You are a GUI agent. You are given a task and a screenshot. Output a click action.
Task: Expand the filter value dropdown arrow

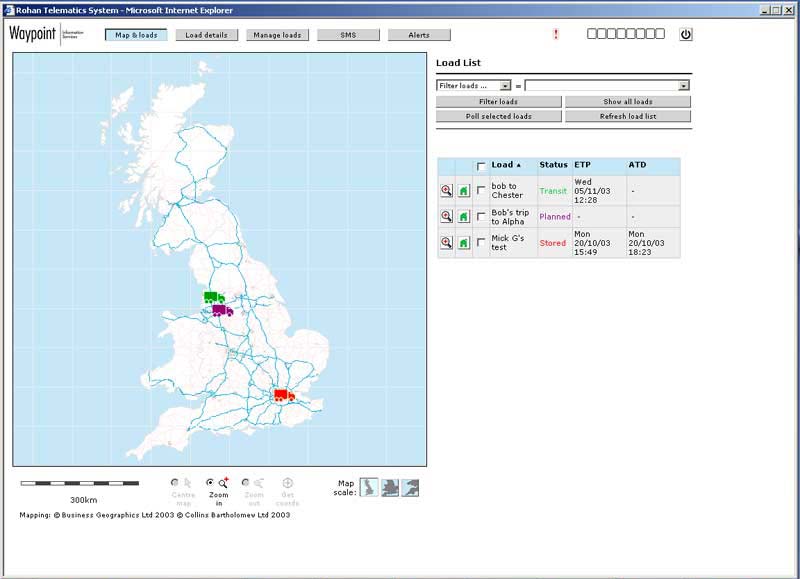click(x=684, y=86)
